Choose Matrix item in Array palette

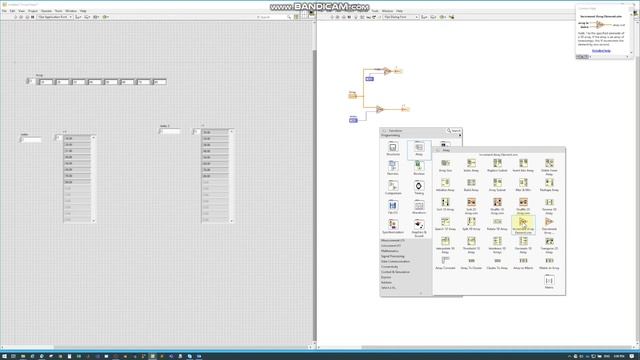pos(549,282)
